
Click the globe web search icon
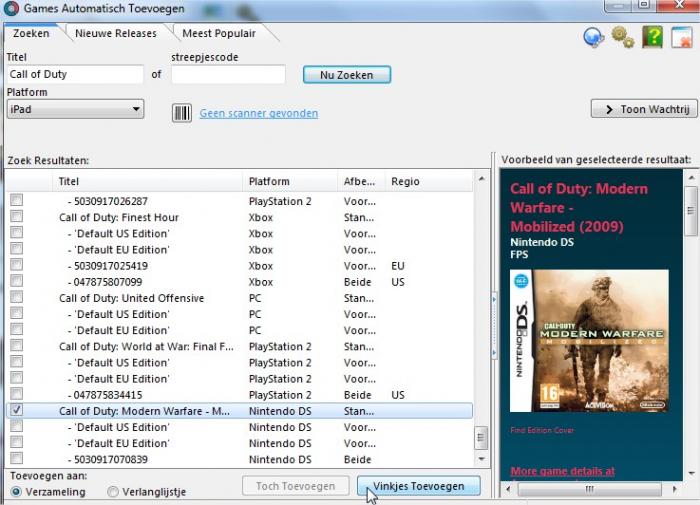[594, 37]
